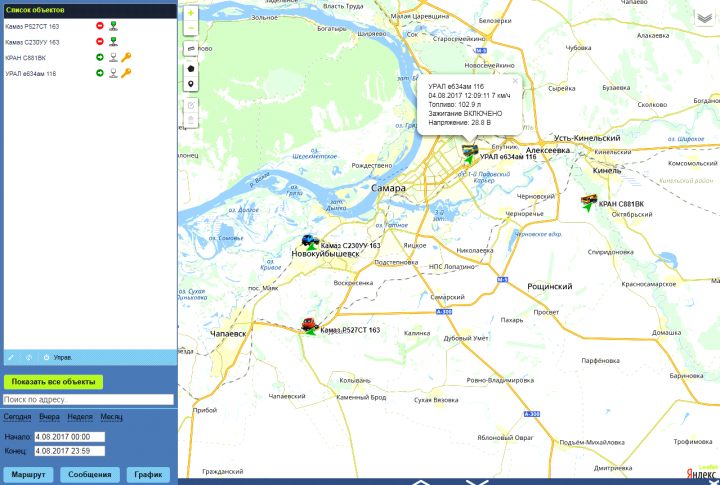Select Камаз Р527СТ 163 in object list
This screenshot has width=720, height=485.
(x=32, y=27)
